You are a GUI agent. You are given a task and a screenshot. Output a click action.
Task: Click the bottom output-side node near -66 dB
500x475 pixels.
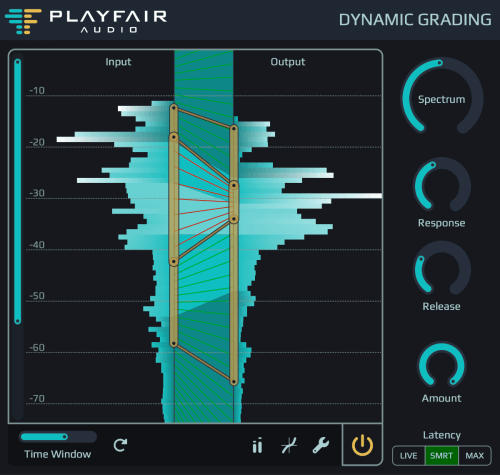234,382
